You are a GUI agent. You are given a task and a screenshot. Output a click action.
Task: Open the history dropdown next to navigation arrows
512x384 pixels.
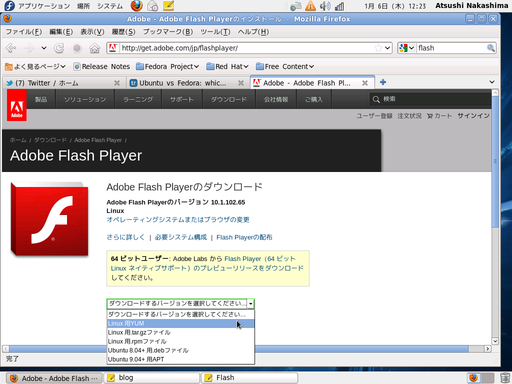click(44, 48)
